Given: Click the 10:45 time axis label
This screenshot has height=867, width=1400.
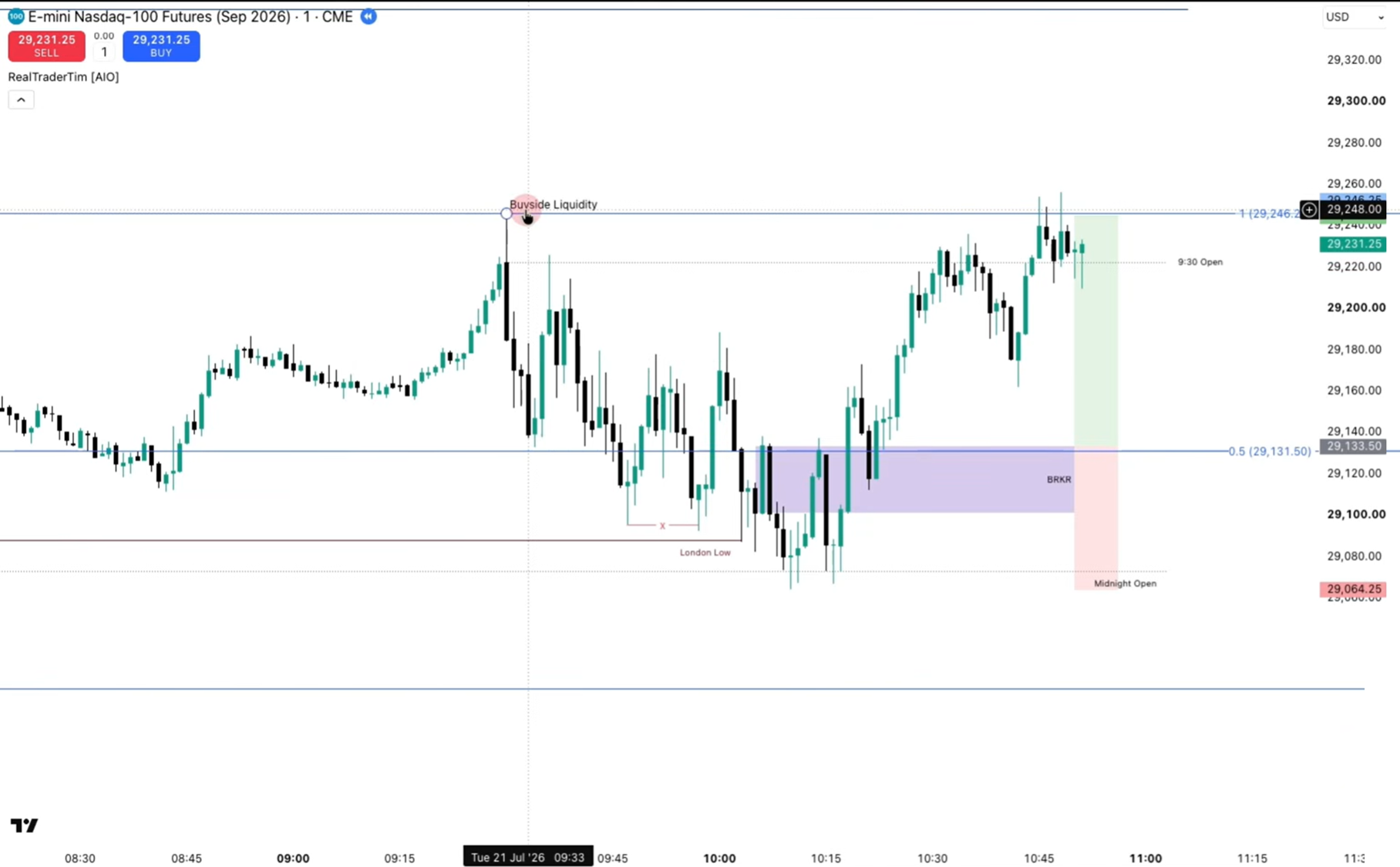Looking at the screenshot, I should click(1039, 858).
